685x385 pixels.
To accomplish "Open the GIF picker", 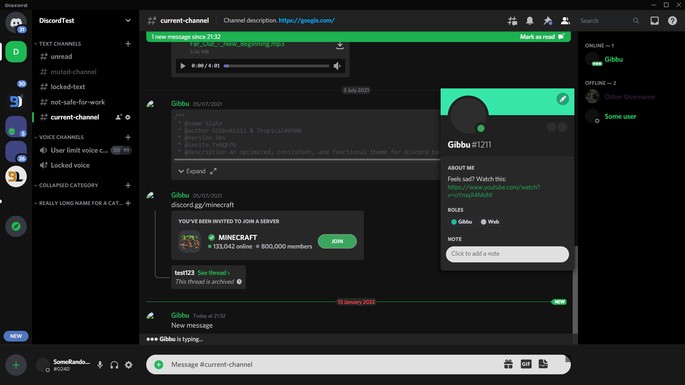I will click(526, 364).
